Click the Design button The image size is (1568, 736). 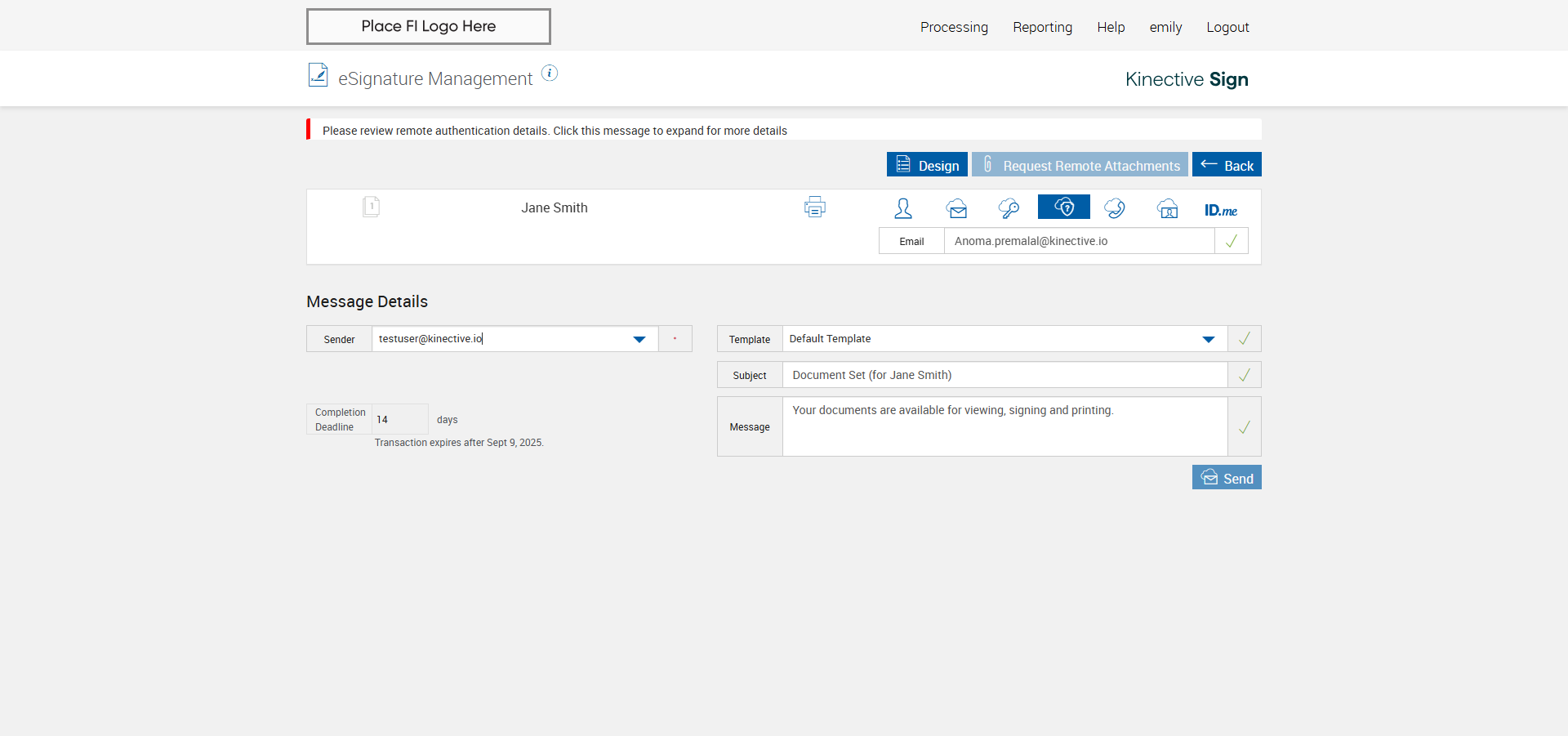(927, 165)
